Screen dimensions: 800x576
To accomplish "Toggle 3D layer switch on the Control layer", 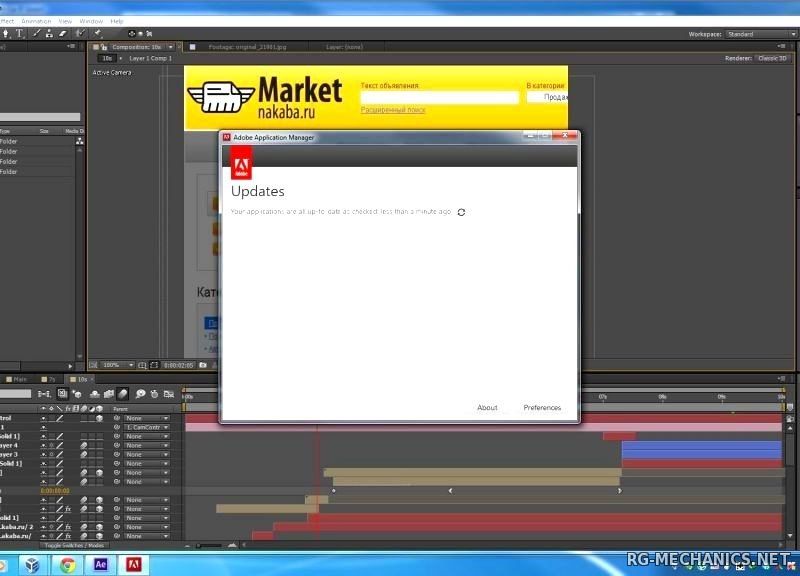I will (x=99, y=418).
